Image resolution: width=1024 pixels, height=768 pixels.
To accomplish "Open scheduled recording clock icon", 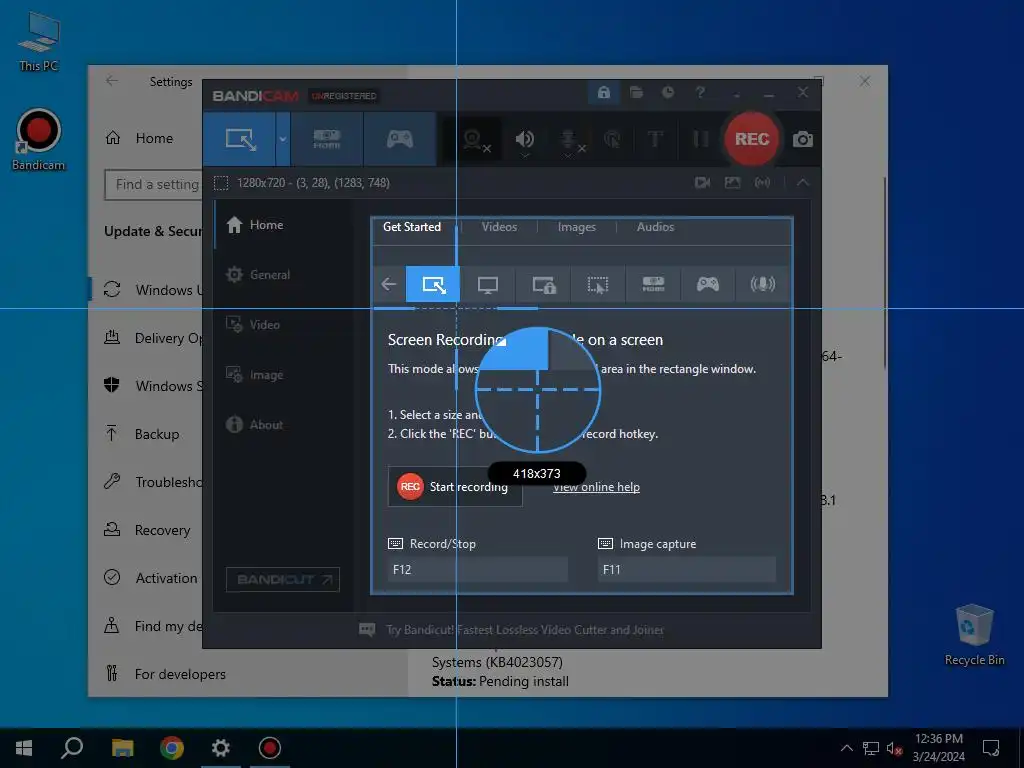I will coord(668,93).
